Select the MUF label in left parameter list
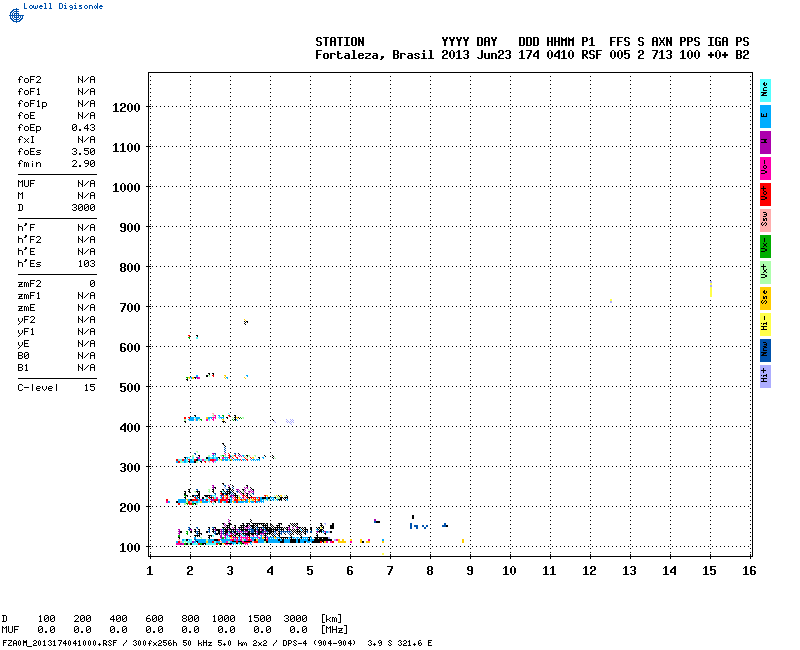Screen dimensions: 800x650 (27, 184)
